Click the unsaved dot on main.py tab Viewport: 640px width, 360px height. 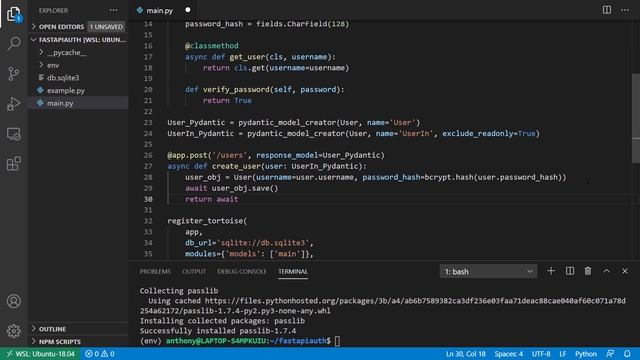(188, 10)
